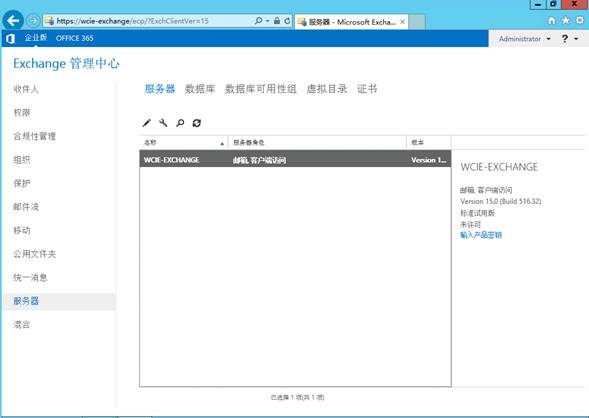Screen dimensions: 589x418
Task: Click the 已选择 1 项(共 1 项) status text
Action: (297, 397)
